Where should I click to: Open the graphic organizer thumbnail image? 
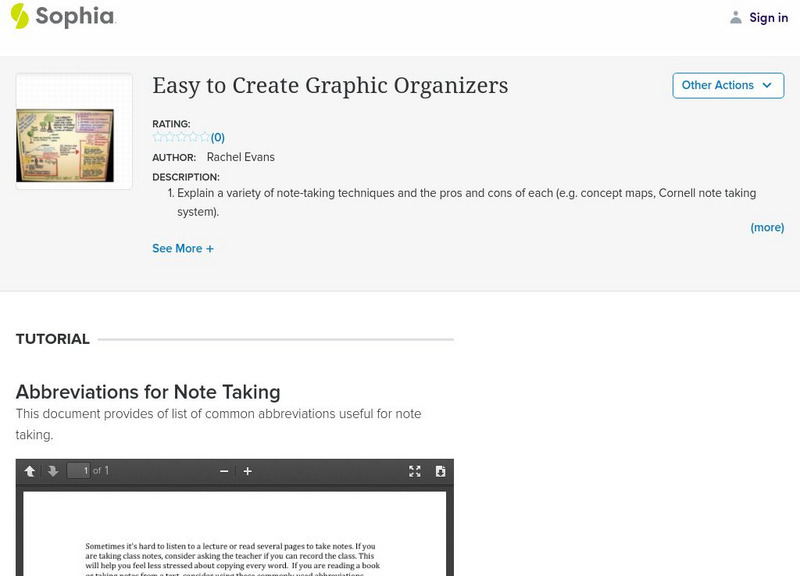coord(74,132)
